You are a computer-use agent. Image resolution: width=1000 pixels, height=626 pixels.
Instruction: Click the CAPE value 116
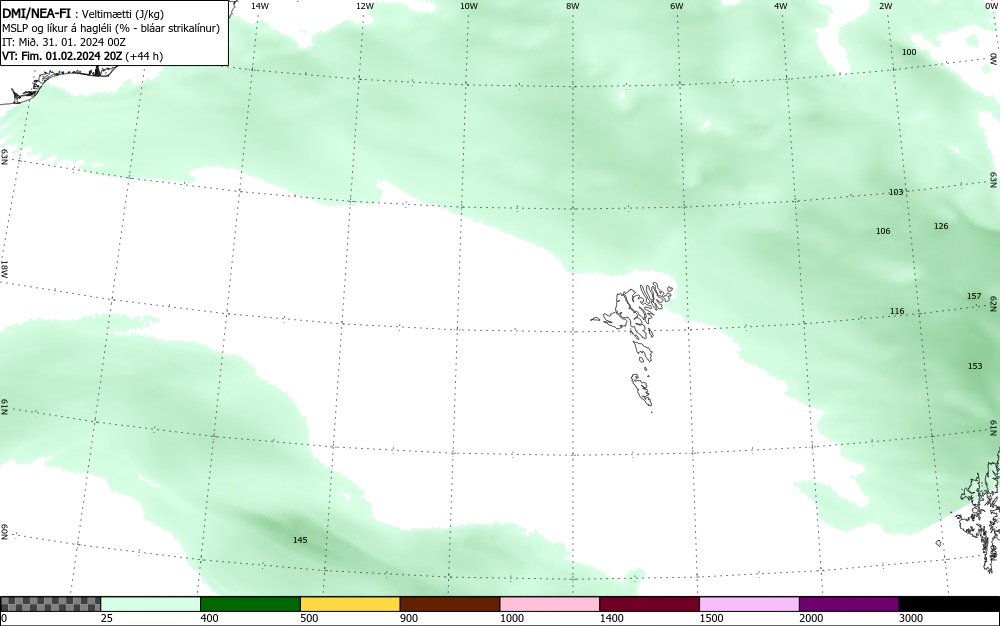(x=897, y=311)
